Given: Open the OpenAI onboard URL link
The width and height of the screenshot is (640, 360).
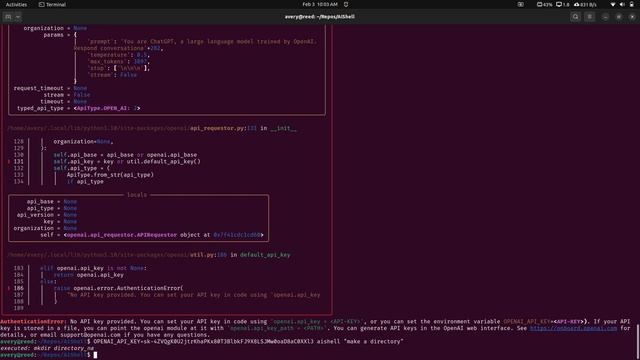Looking at the screenshot, I should click(x=573, y=328).
